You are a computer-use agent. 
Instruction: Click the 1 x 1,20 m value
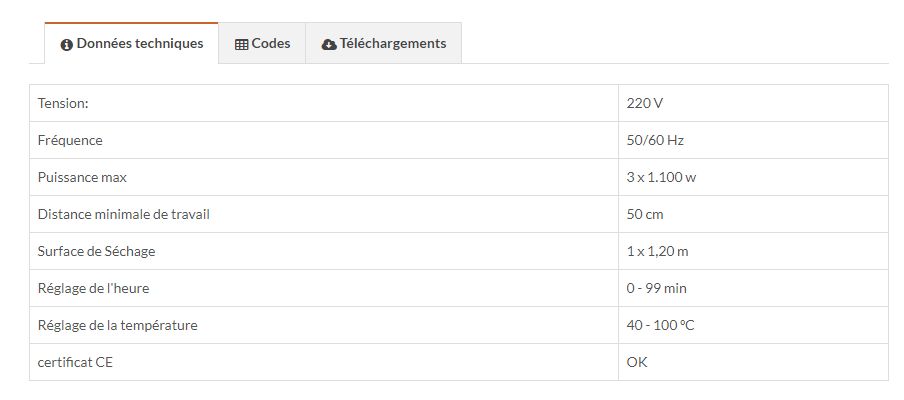point(658,251)
